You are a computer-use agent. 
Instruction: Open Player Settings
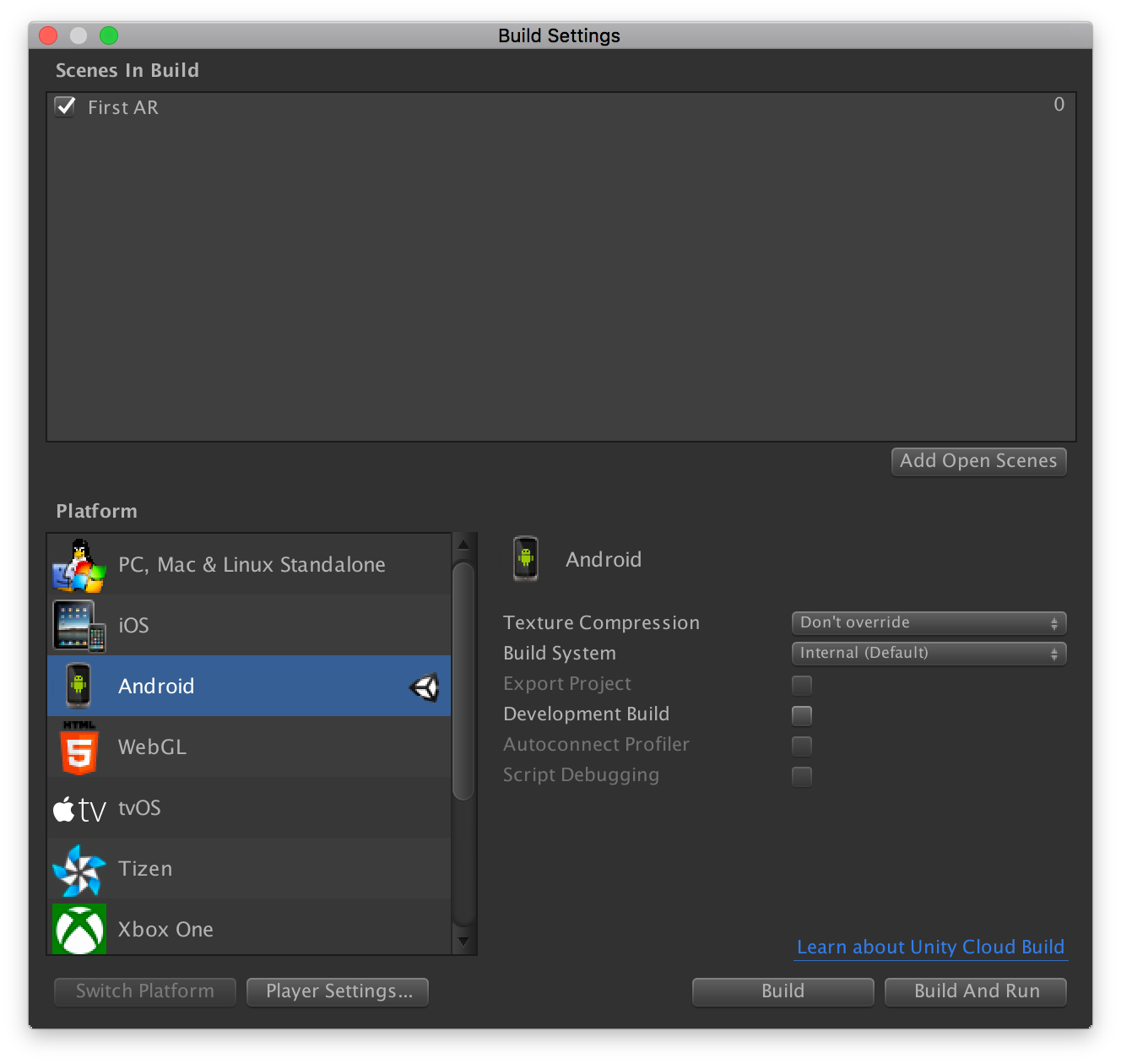click(x=338, y=991)
